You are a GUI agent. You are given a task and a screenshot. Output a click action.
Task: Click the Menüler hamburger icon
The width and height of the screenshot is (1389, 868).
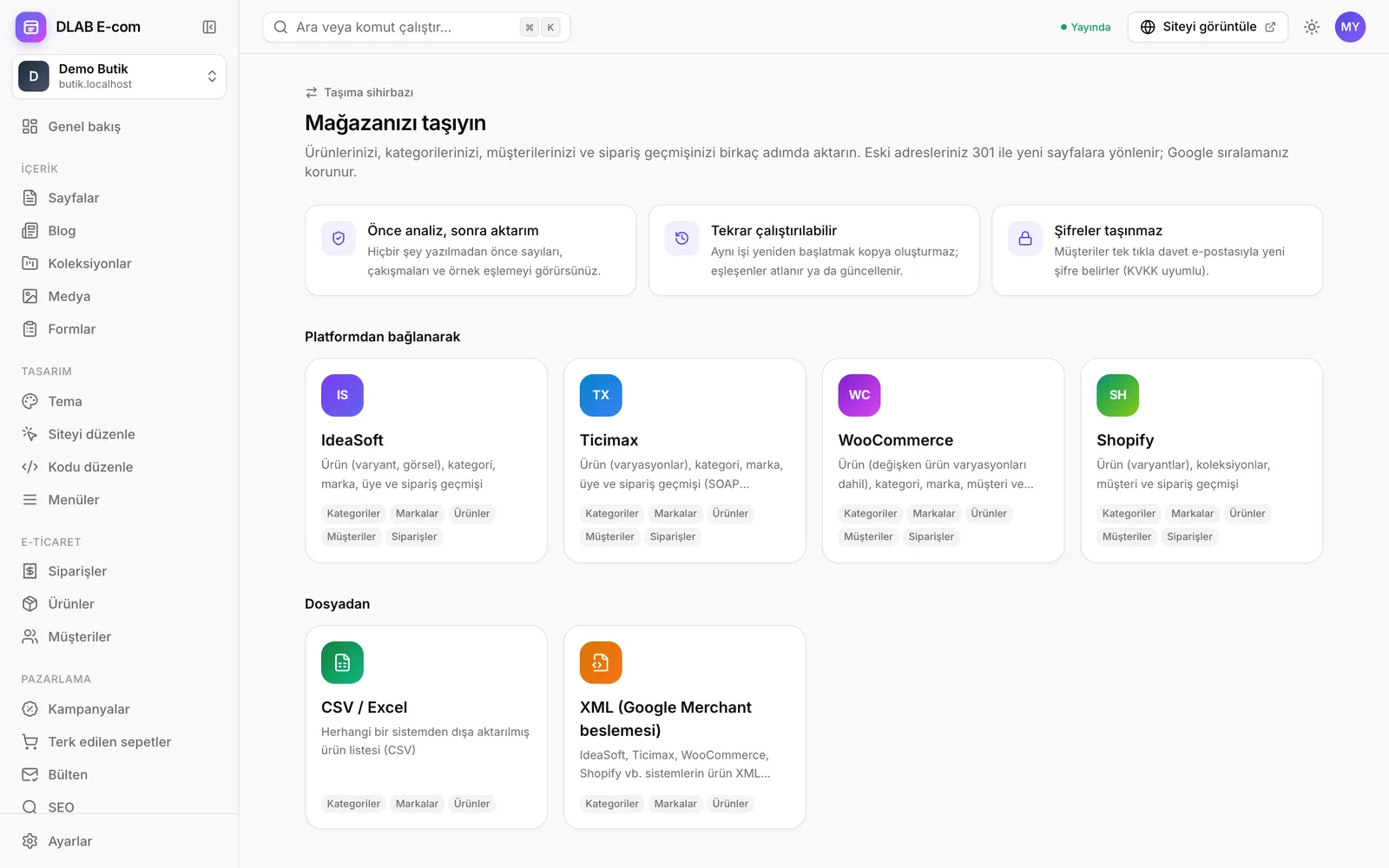tap(30, 500)
